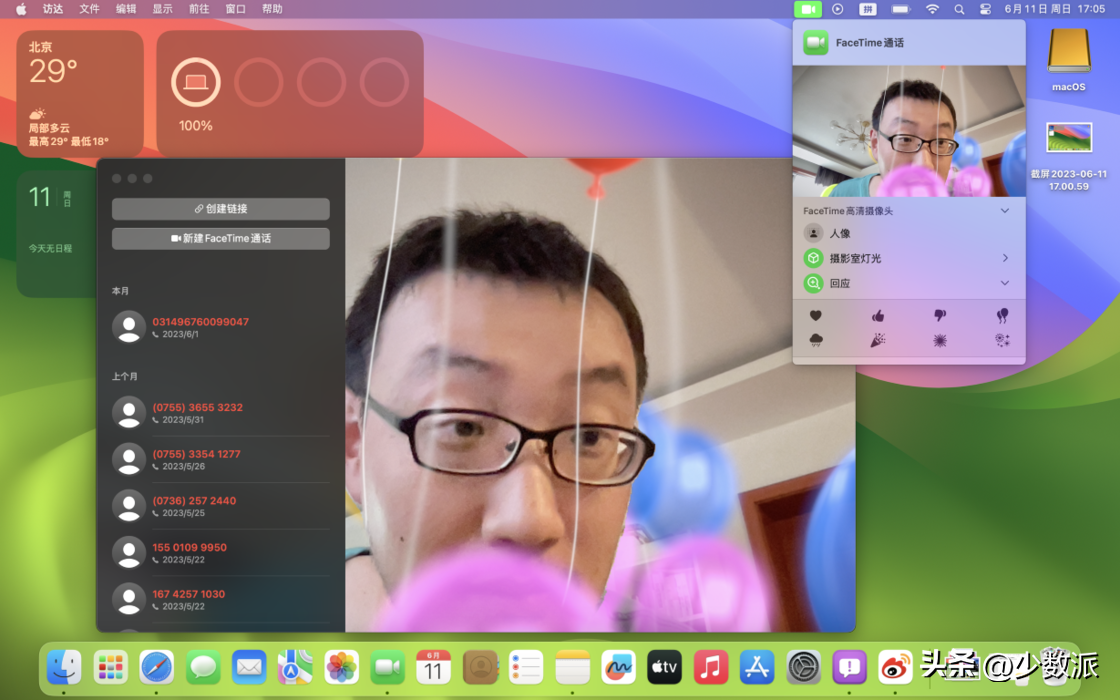Trigger the laser burst reaction
This screenshot has width=1120, height=700.
pos(940,340)
